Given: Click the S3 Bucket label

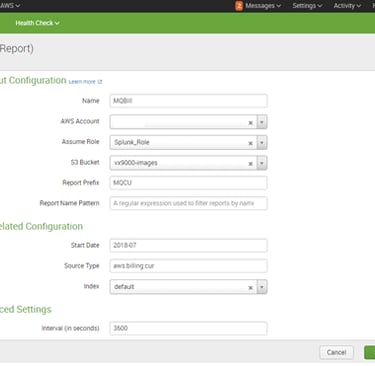Looking at the screenshot, I should point(85,162).
